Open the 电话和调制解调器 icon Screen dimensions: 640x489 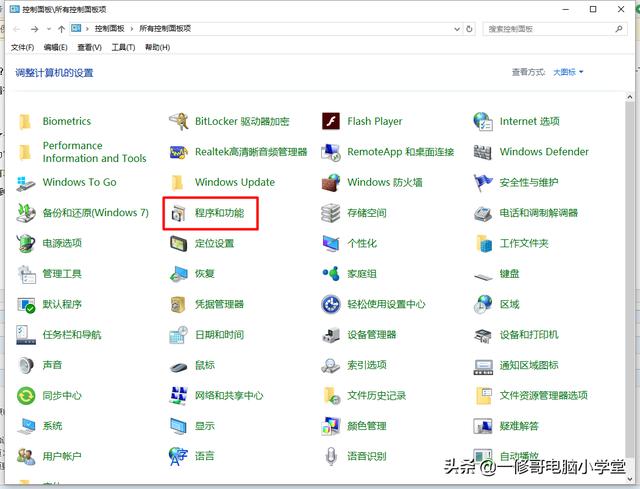483,213
